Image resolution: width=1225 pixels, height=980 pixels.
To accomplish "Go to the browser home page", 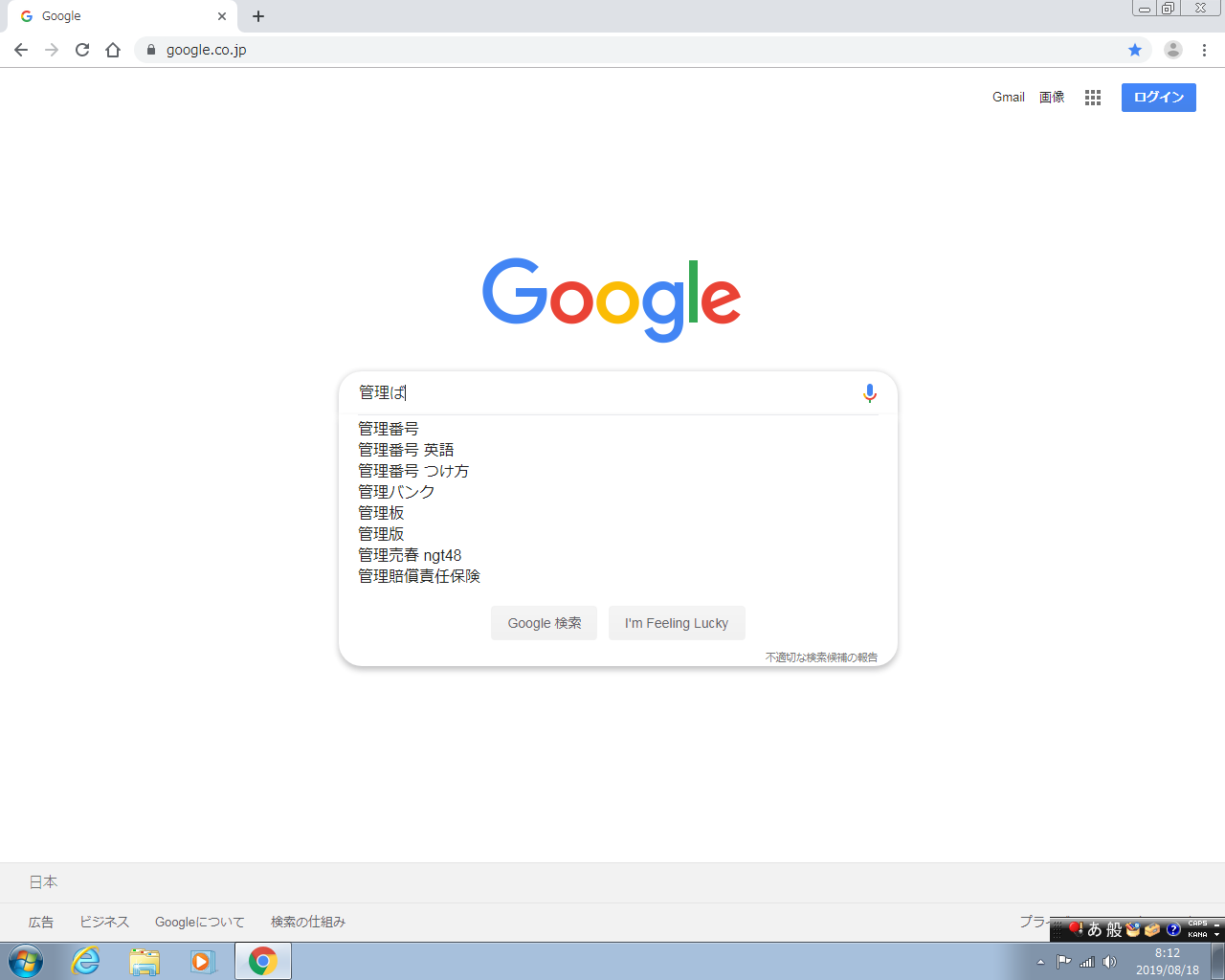I will (113, 50).
